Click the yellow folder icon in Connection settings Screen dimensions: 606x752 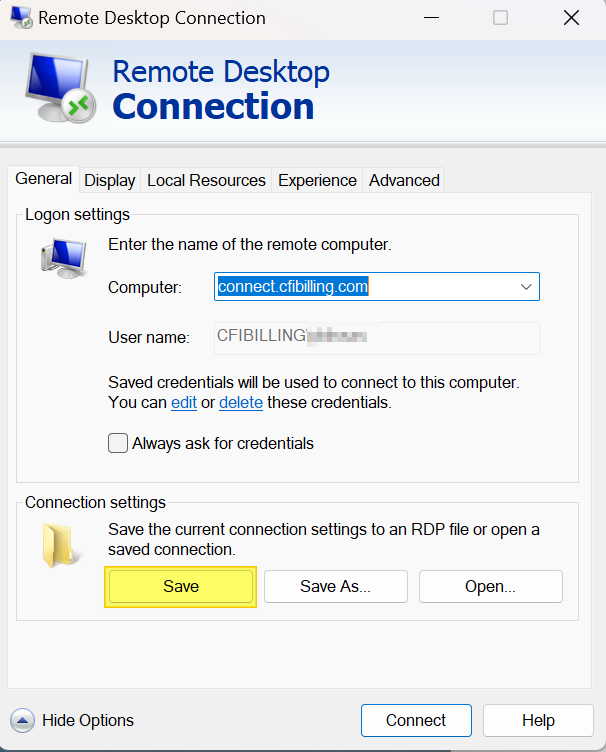point(62,545)
